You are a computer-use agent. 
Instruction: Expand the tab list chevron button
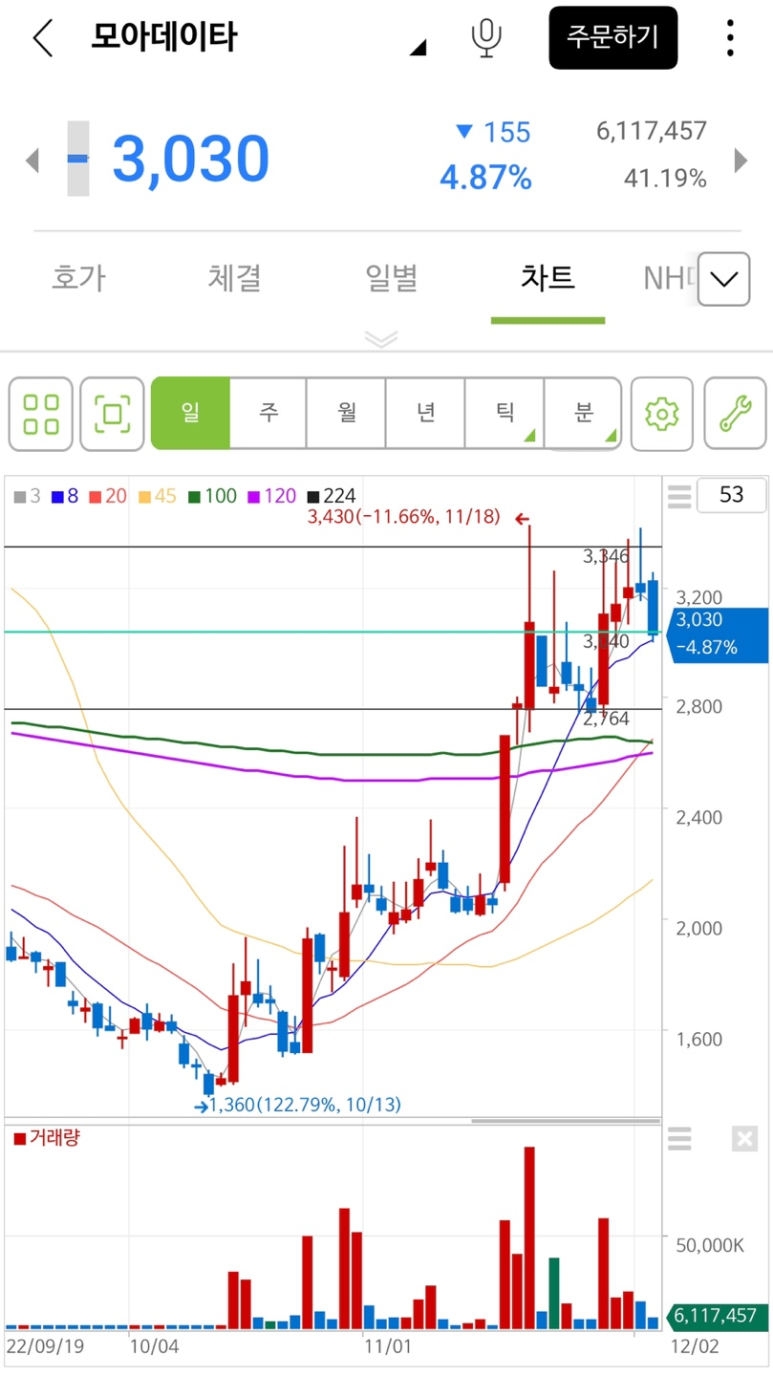tap(724, 279)
